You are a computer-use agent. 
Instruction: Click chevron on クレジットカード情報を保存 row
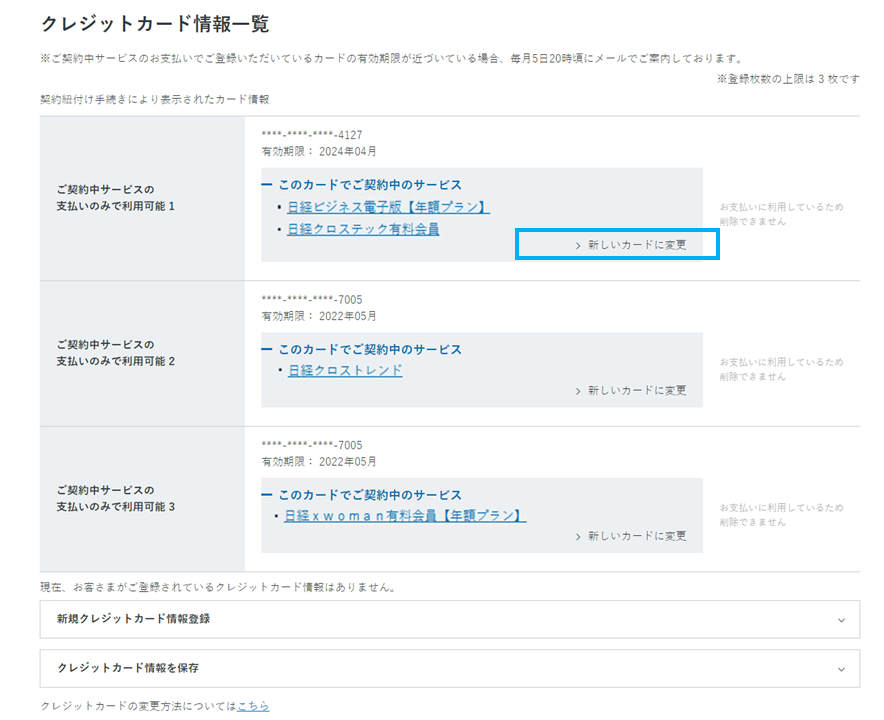click(841, 670)
